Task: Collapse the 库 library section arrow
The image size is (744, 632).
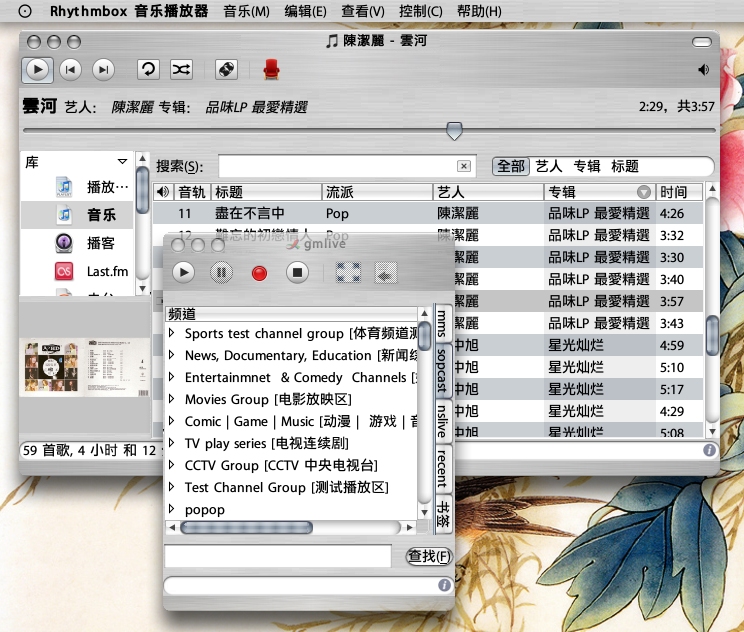Action: pos(122,162)
